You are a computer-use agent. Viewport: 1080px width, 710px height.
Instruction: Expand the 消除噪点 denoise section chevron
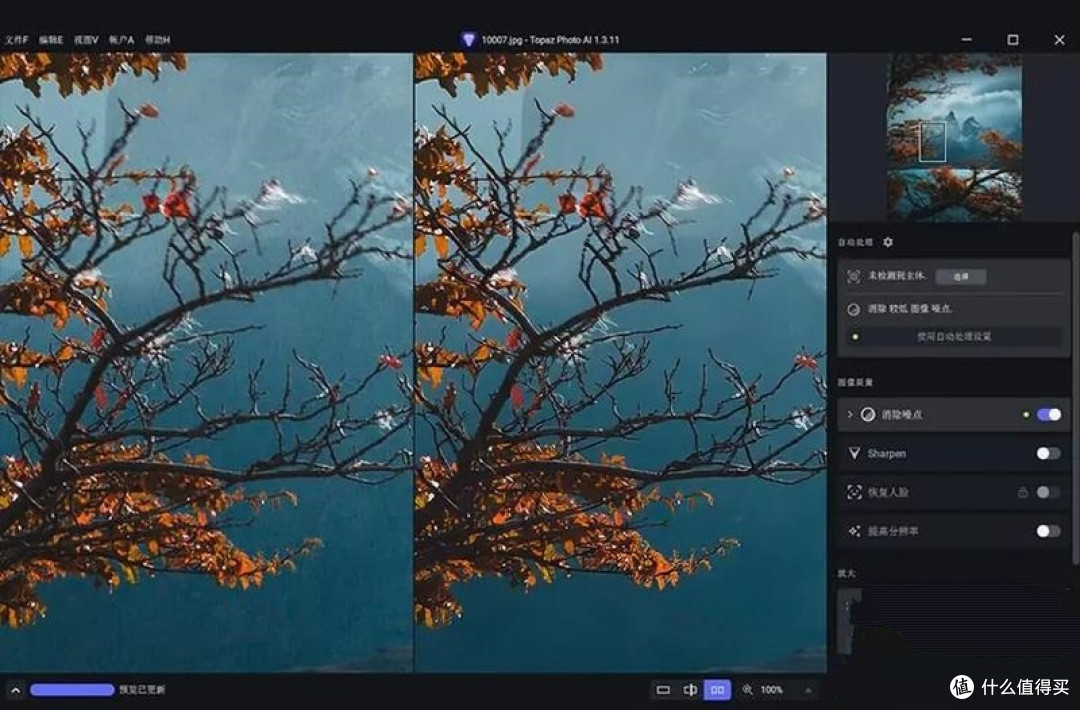(x=849, y=415)
